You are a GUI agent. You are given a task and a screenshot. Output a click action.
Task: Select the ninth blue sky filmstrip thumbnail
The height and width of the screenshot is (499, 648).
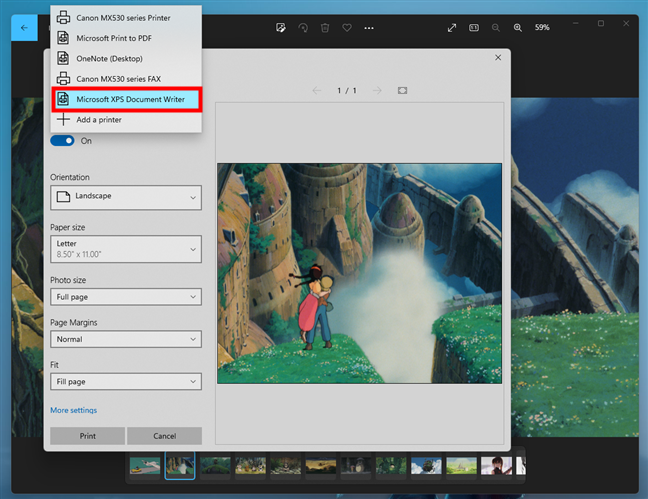(x=426, y=466)
